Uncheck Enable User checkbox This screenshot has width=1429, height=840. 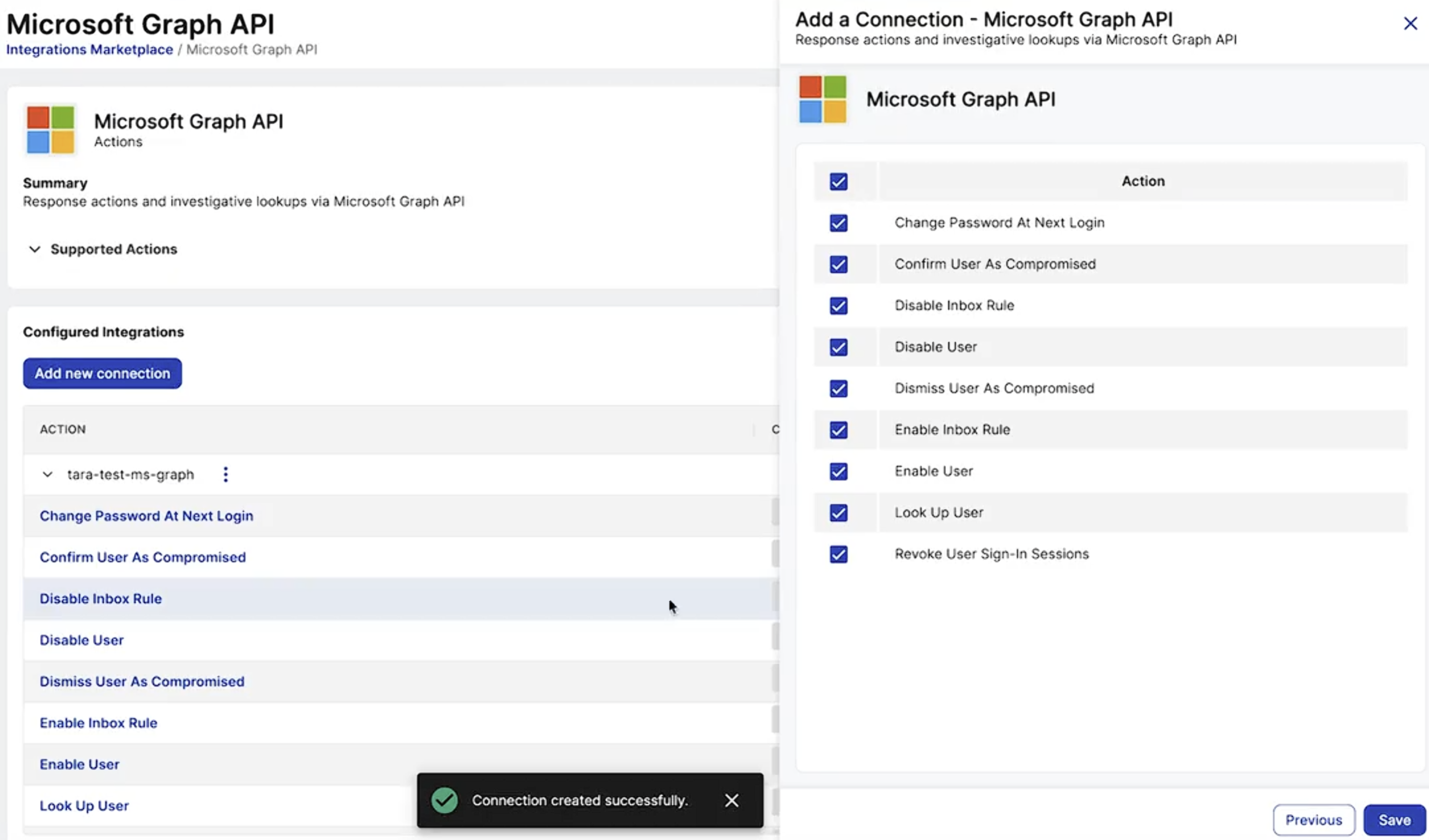(x=838, y=471)
